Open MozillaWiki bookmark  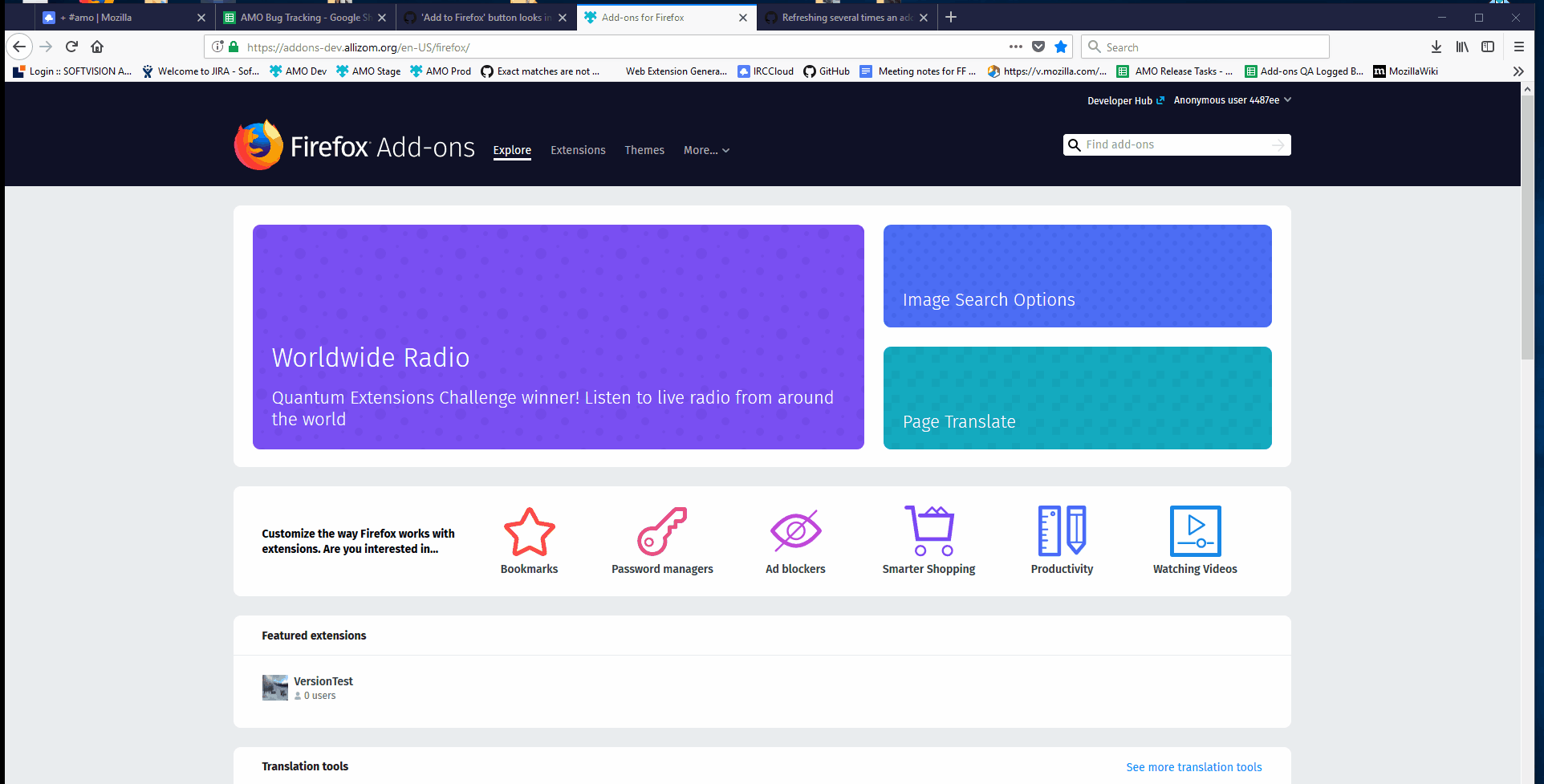[x=1405, y=71]
